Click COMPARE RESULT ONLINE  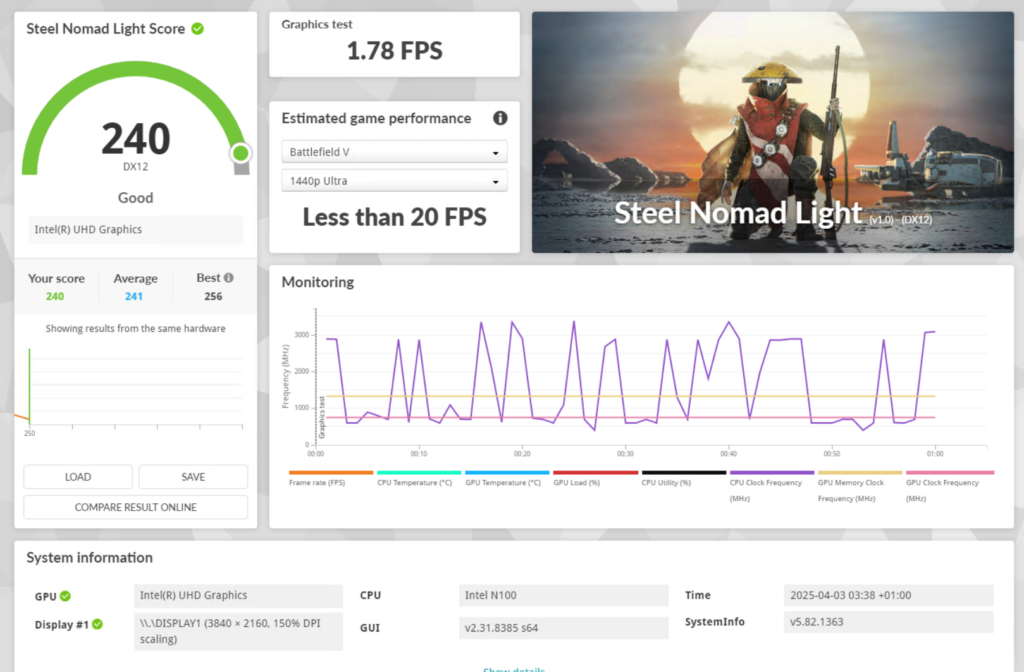pos(135,507)
